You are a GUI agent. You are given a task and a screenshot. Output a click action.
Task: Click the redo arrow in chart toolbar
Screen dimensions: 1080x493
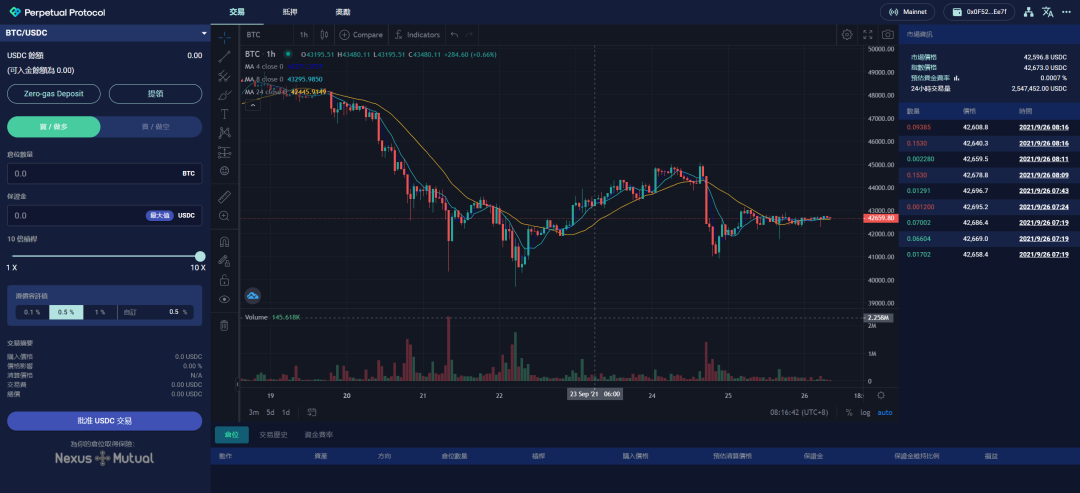[x=469, y=34]
